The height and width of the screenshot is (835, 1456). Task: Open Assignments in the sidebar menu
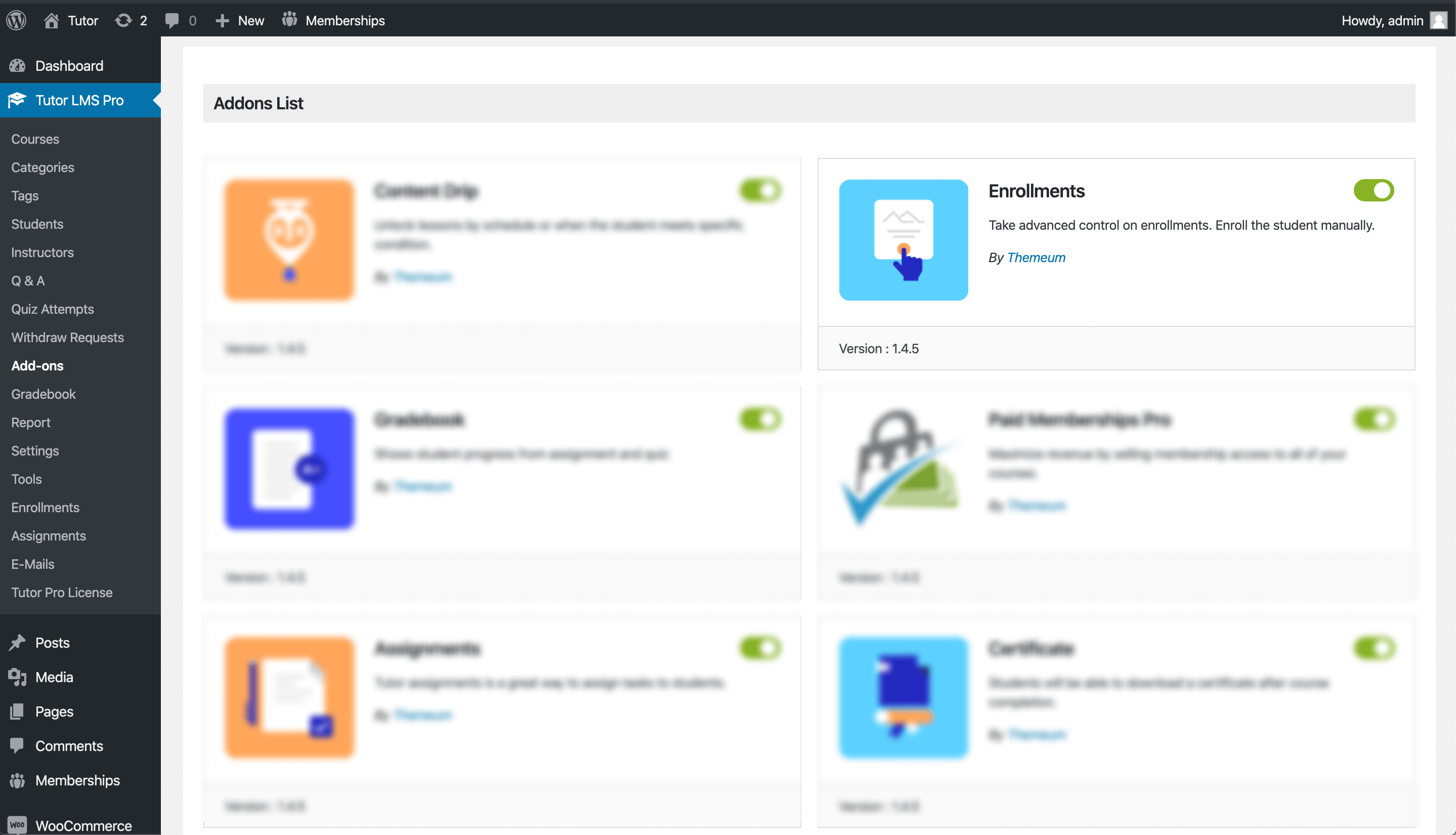coord(48,535)
